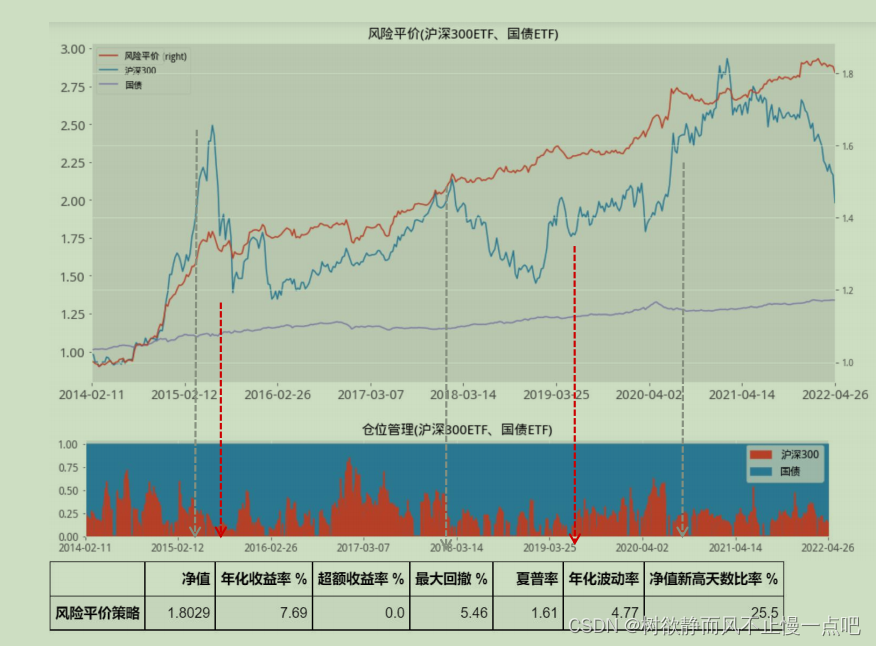
Task: Click 0.50 tick on 仓位管理 chart axis
Action: pyautogui.click(x=68, y=491)
